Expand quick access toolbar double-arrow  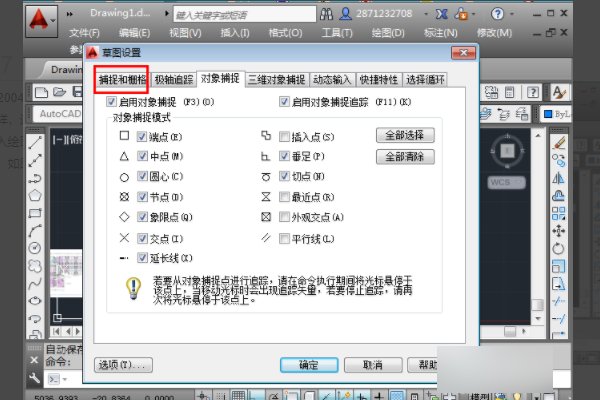(x=69, y=14)
